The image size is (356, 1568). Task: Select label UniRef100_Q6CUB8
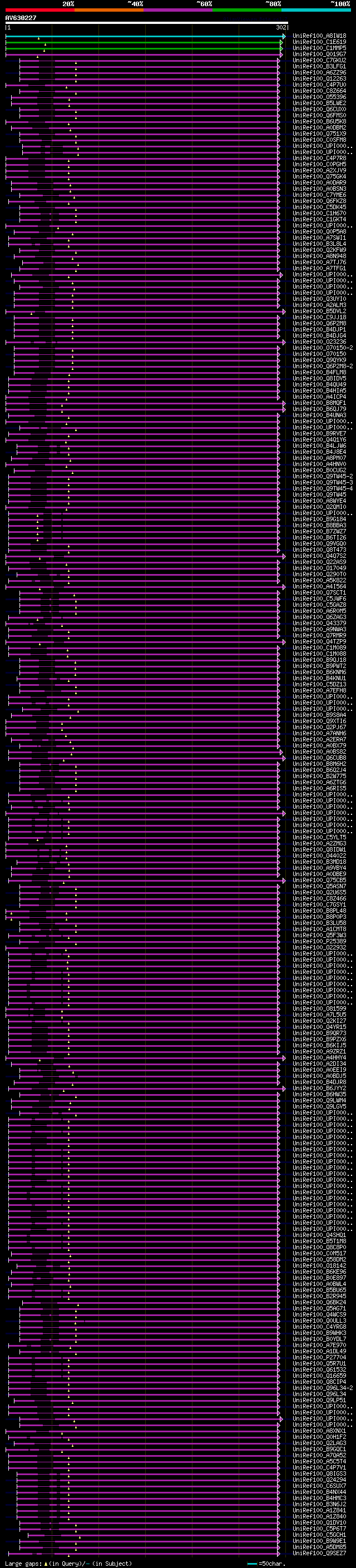pos(319,758)
